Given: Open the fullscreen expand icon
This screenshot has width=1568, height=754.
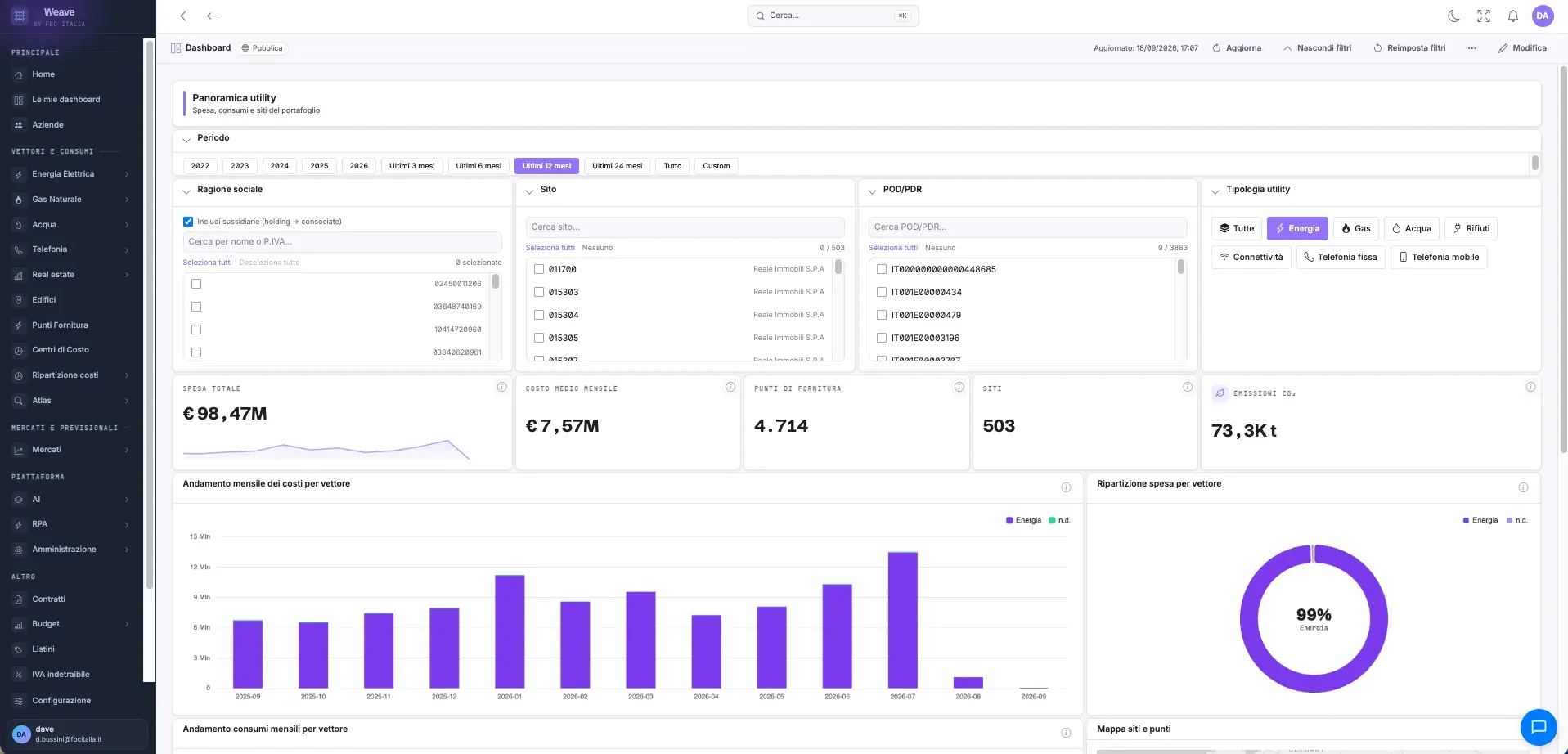Looking at the screenshot, I should tap(1484, 16).
